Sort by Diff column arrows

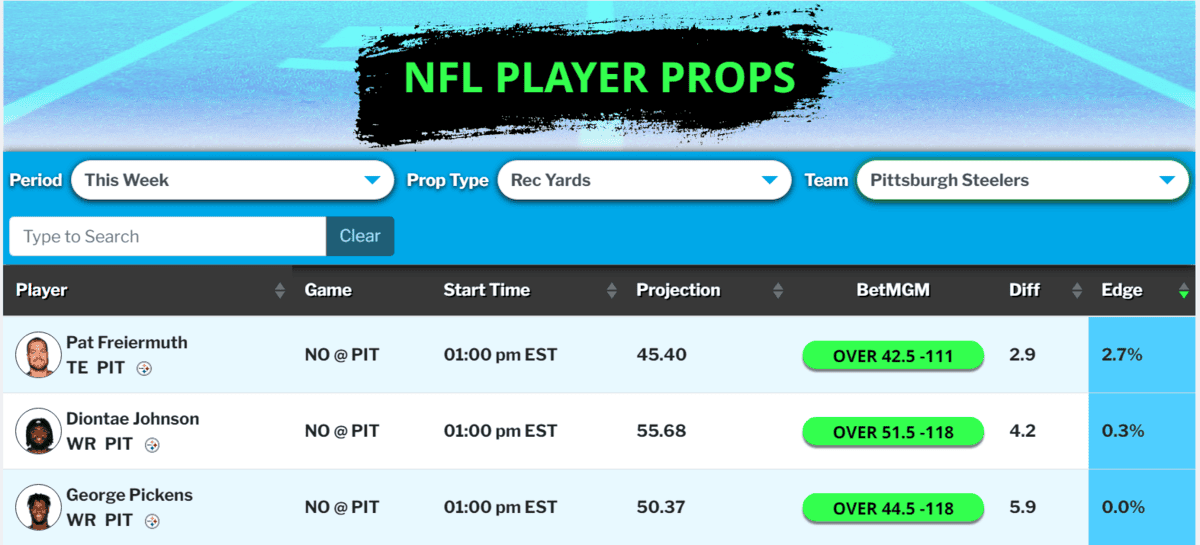coord(1077,291)
